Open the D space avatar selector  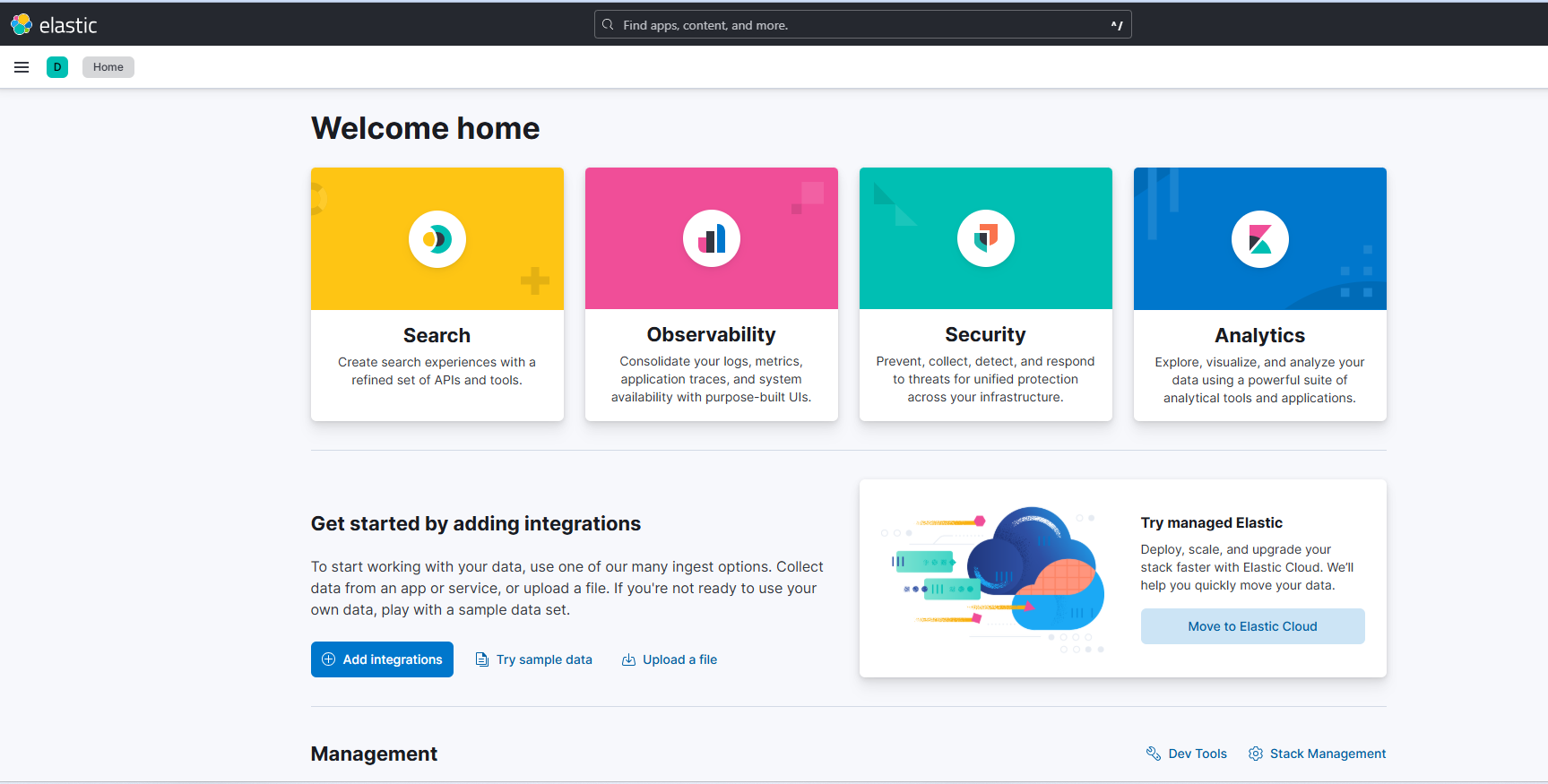click(x=57, y=67)
